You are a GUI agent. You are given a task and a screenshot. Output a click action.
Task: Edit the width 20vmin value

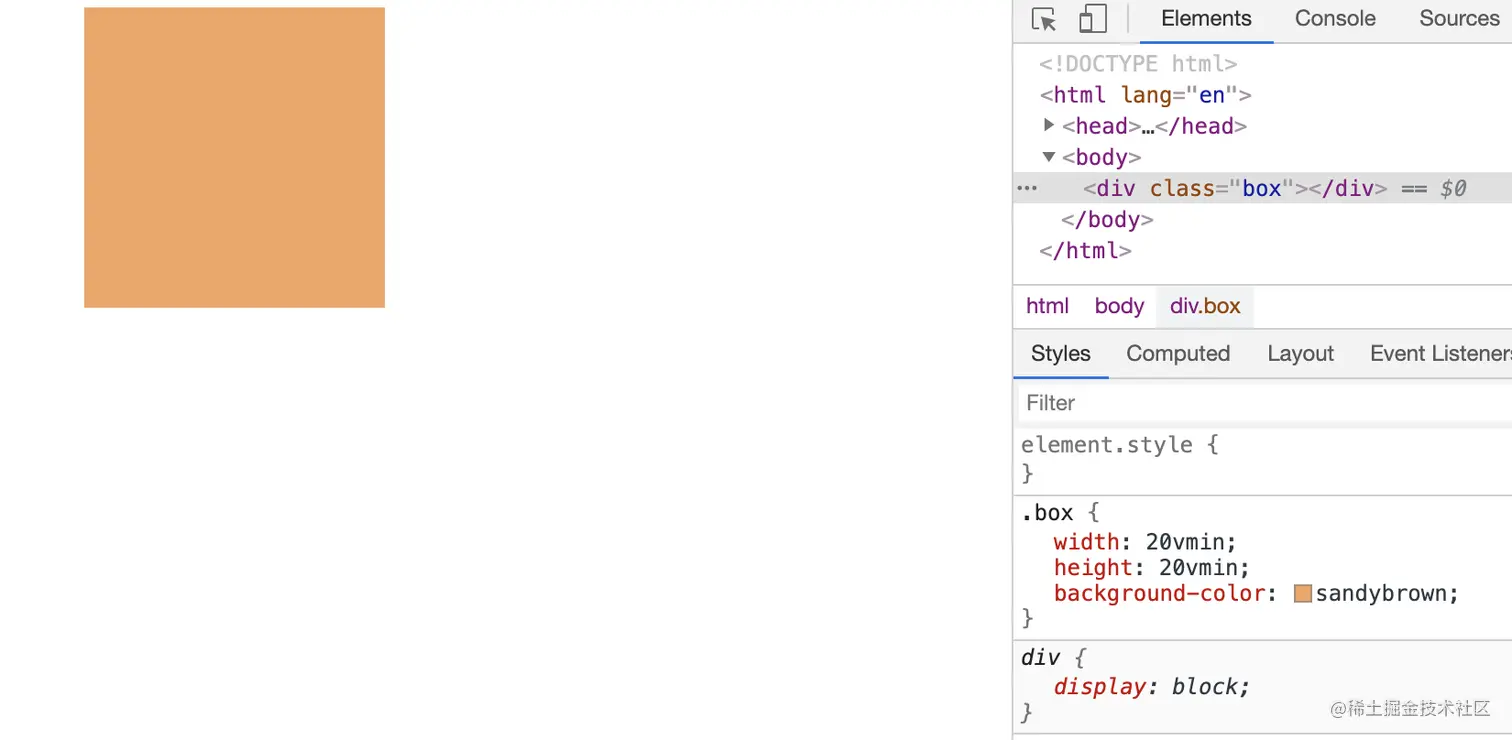pos(1185,542)
